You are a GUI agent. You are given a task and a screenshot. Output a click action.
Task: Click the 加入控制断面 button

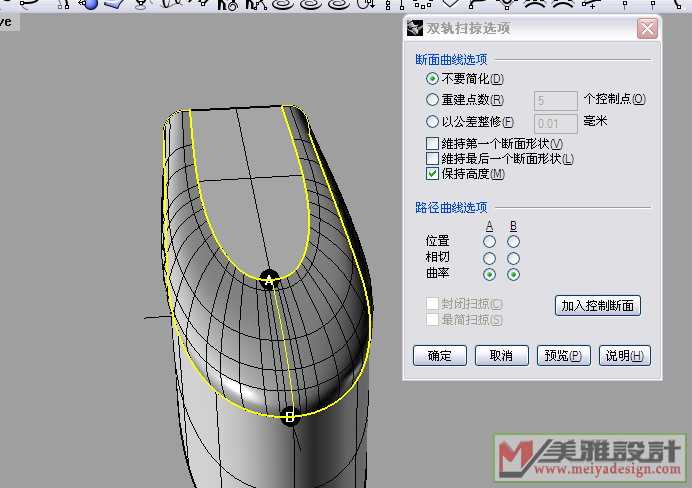point(598,306)
